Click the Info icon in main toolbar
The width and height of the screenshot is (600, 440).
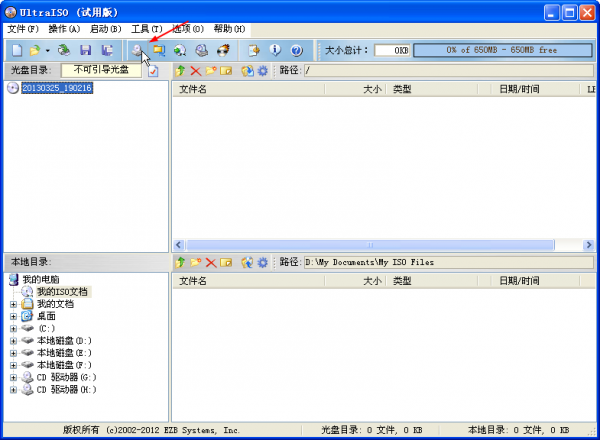(x=275, y=49)
